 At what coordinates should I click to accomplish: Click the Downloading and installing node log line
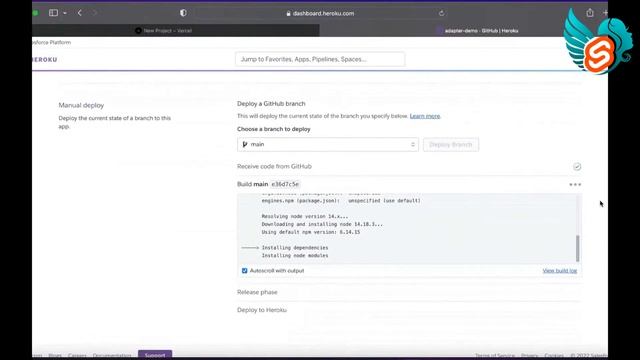[x=322, y=224]
